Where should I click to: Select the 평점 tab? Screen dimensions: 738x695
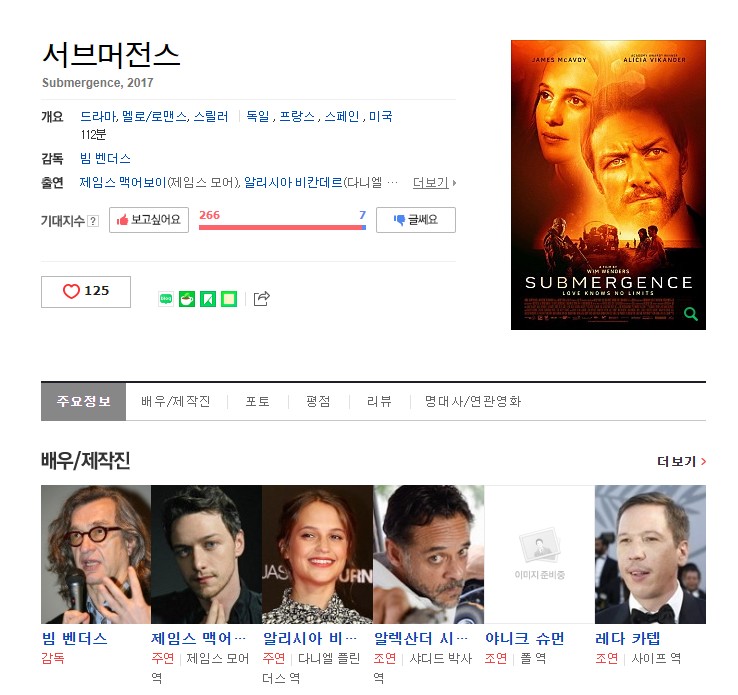pyautogui.click(x=318, y=401)
